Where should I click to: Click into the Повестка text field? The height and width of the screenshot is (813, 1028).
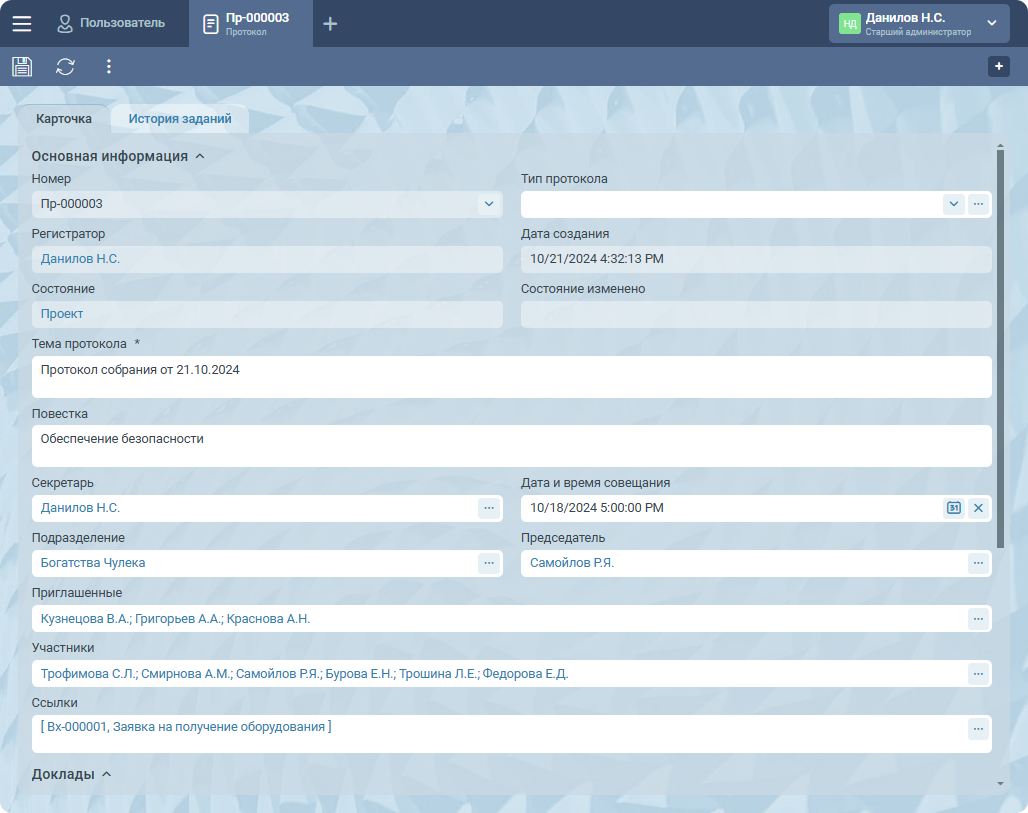click(x=510, y=445)
